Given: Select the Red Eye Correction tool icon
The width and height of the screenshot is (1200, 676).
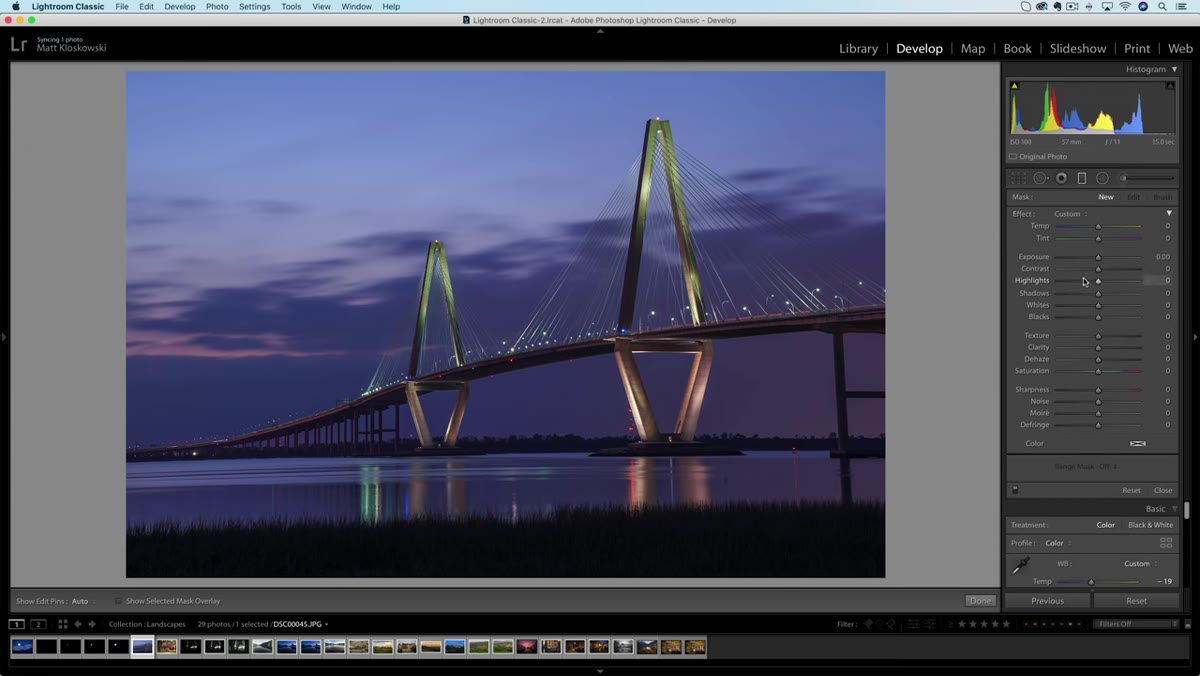Looking at the screenshot, I should [1061, 178].
